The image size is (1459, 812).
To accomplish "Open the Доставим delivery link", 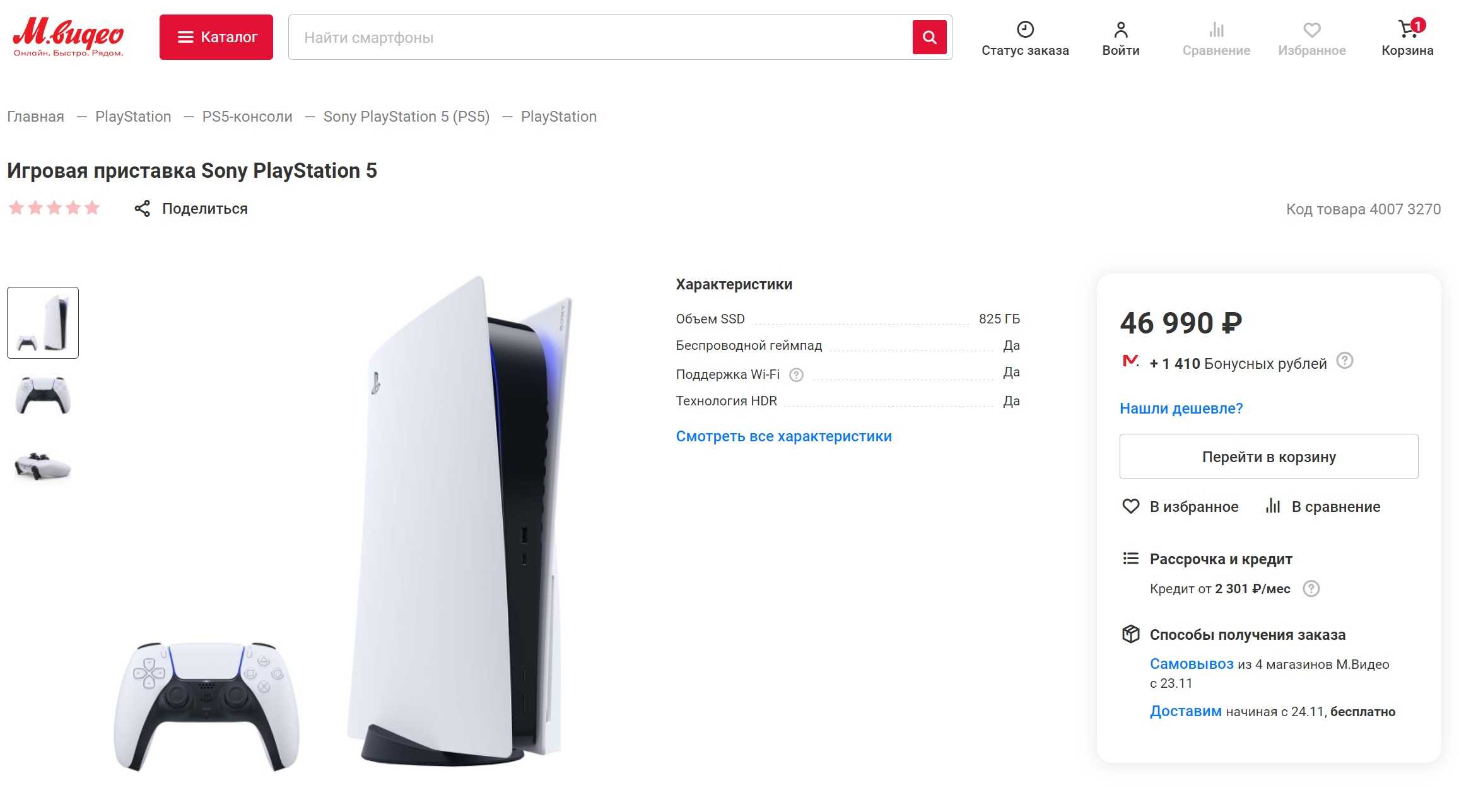I will pyautogui.click(x=1185, y=711).
